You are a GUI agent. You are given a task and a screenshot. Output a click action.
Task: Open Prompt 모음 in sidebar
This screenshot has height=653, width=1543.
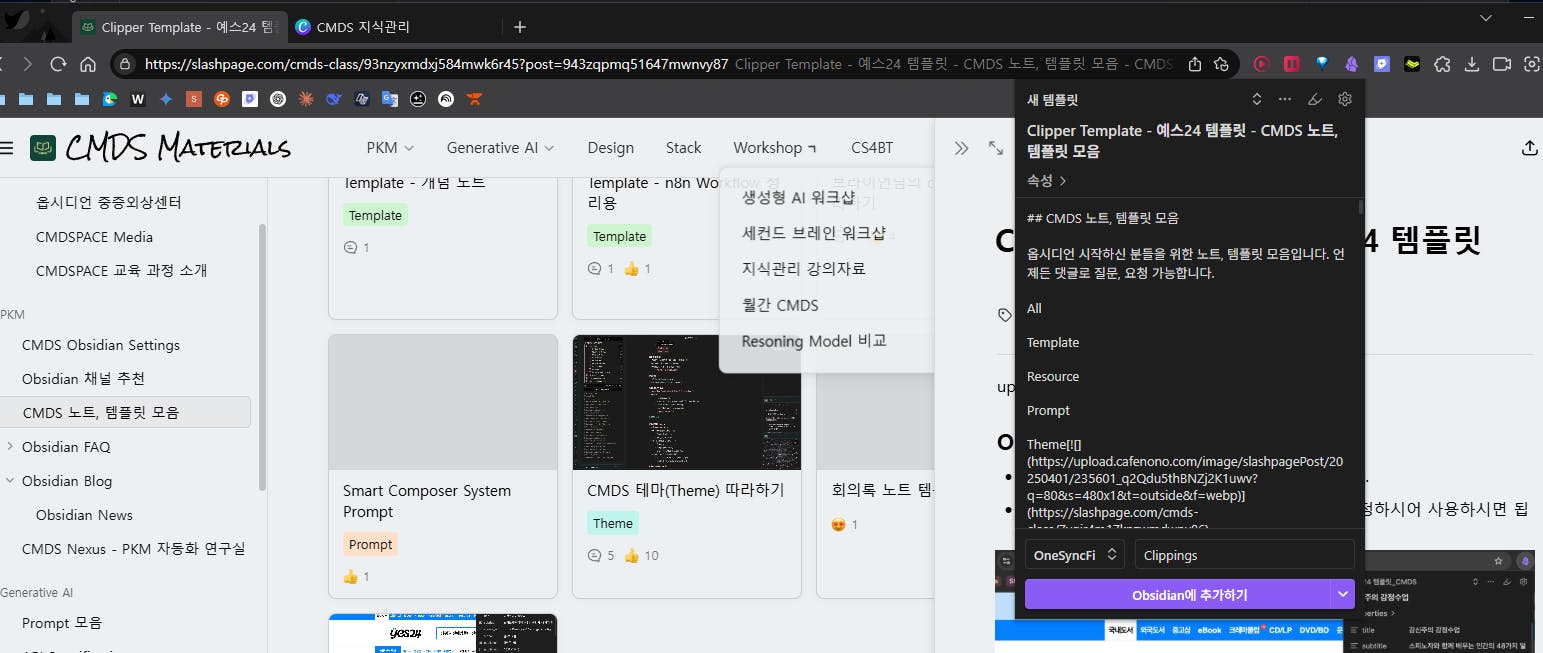(62, 623)
